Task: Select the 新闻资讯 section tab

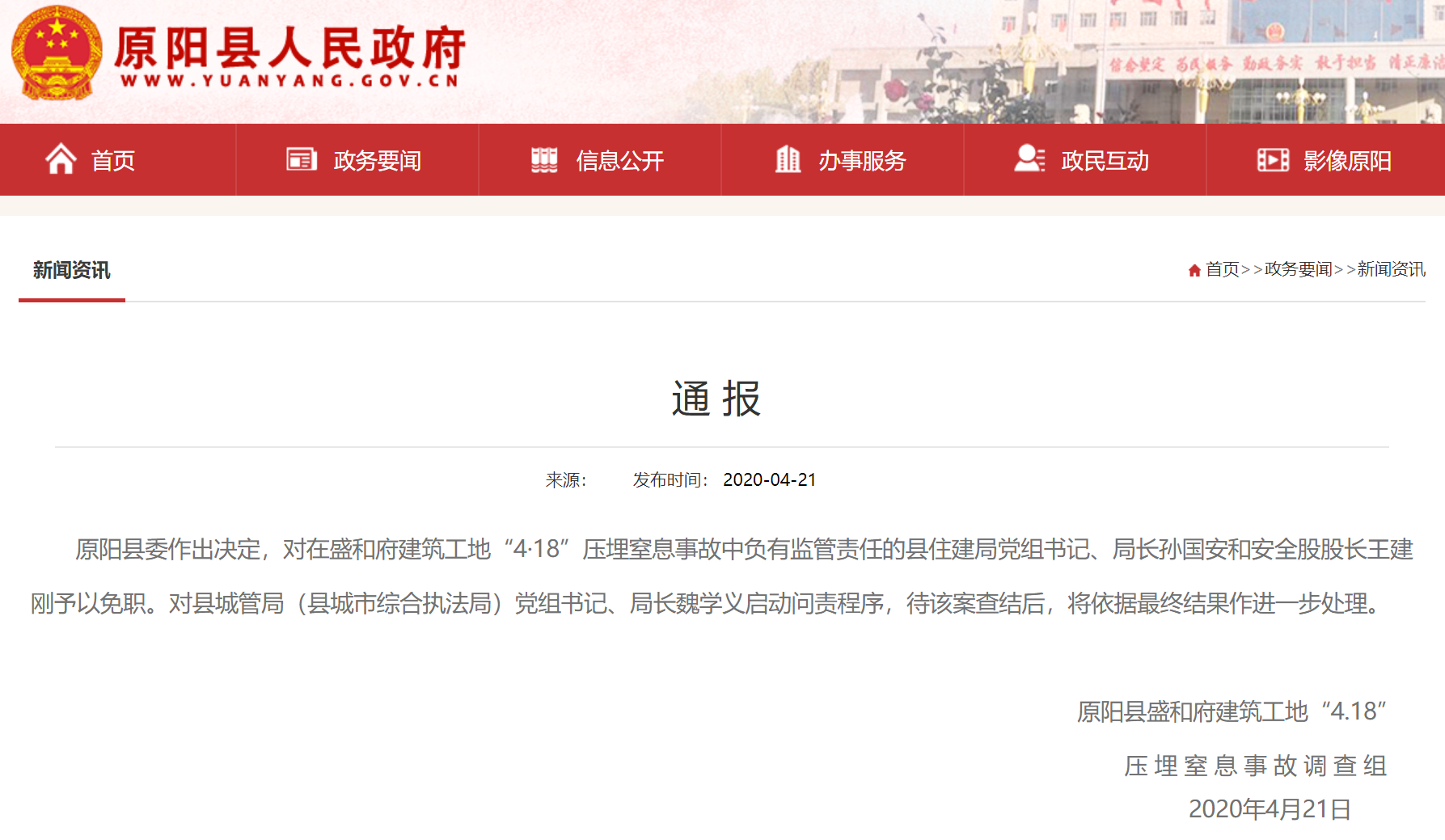Action: (71, 270)
